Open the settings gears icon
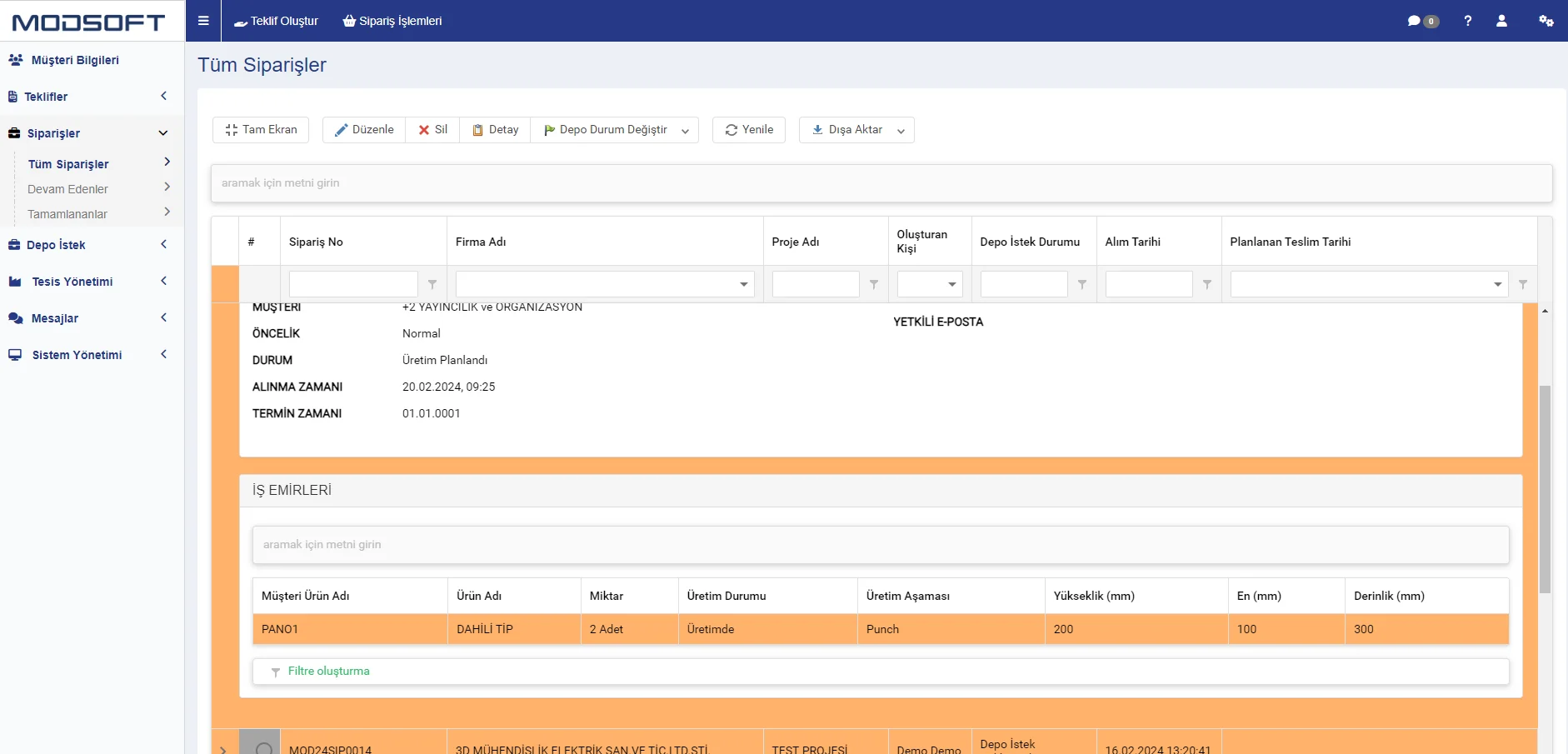The width and height of the screenshot is (1568, 754). click(x=1546, y=21)
